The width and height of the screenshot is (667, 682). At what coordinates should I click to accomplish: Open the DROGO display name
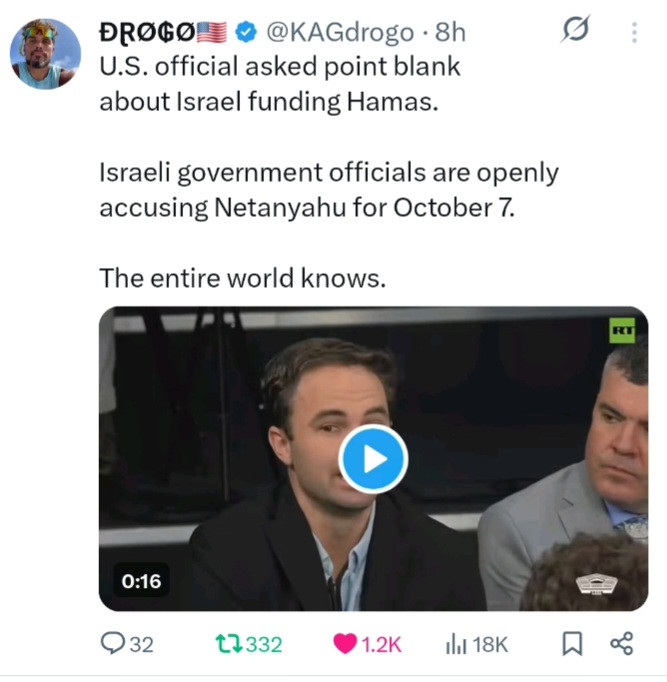pos(147,32)
